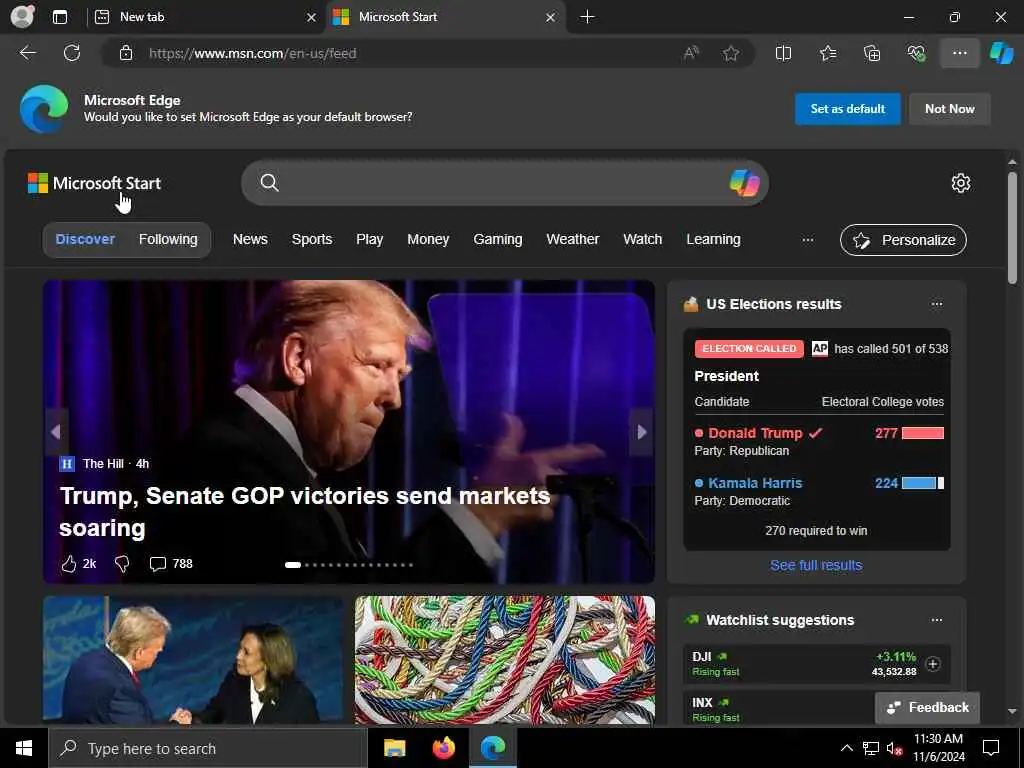The width and height of the screenshot is (1024, 768).
Task: Open the News section
Action: (250, 239)
